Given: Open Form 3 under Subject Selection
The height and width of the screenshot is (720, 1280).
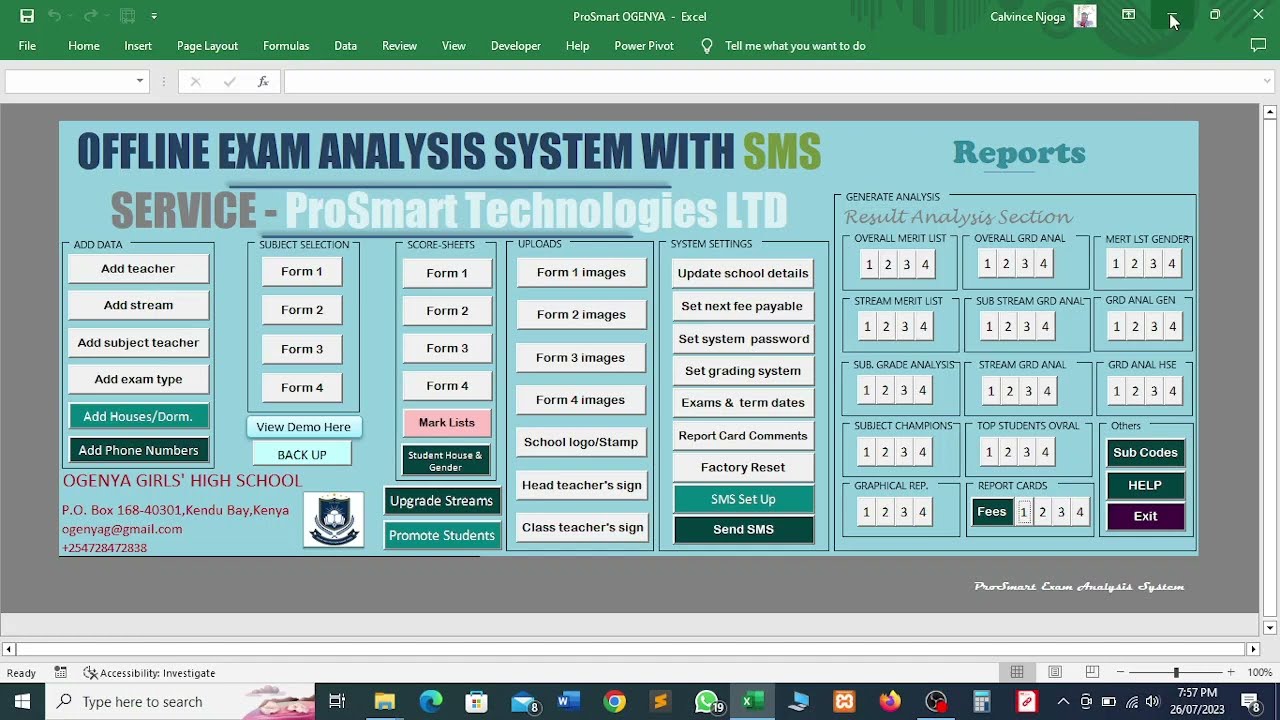Looking at the screenshot, I should click(302, 349).
